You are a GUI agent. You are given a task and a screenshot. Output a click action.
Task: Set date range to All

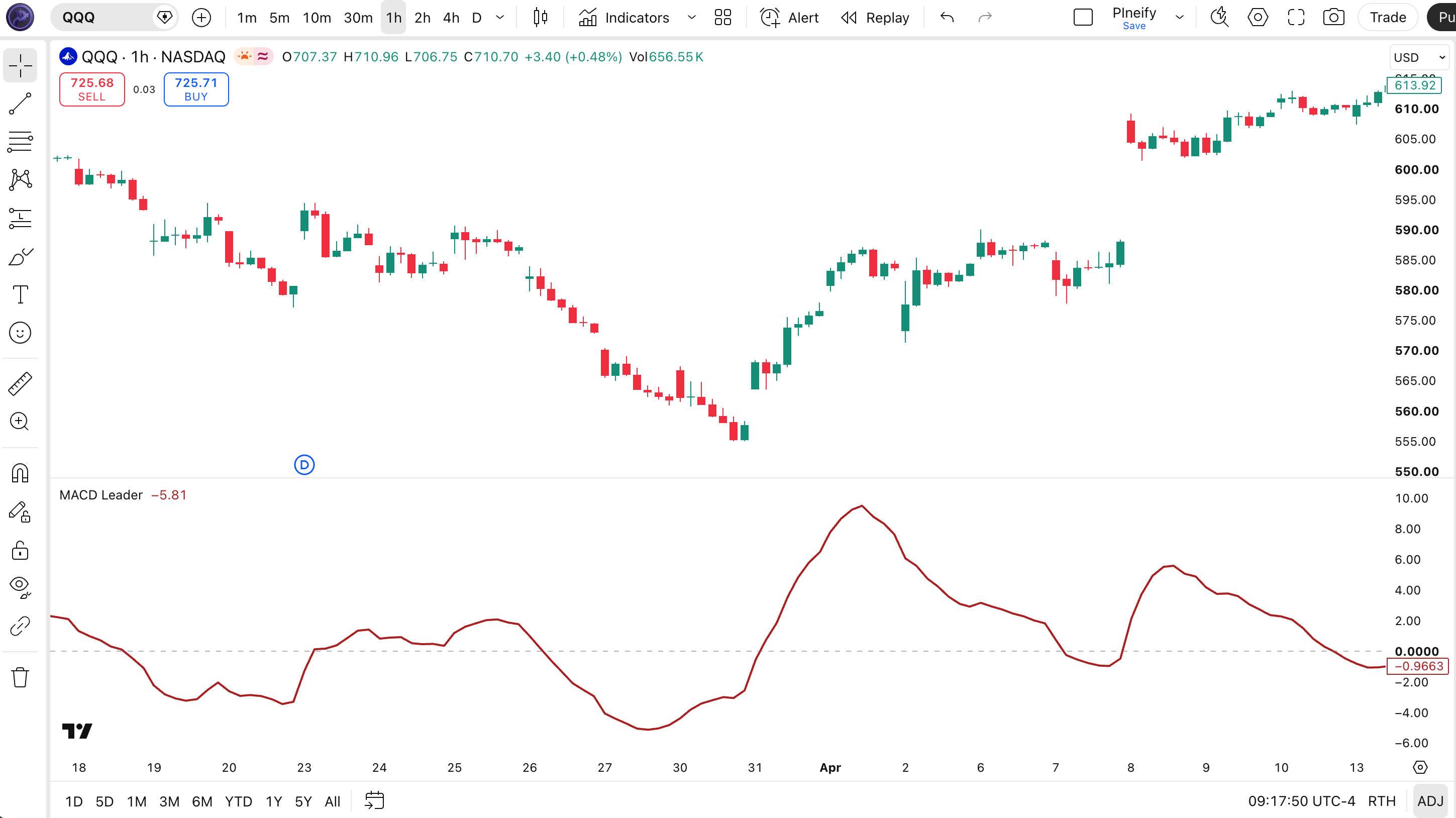pos(333,801)
